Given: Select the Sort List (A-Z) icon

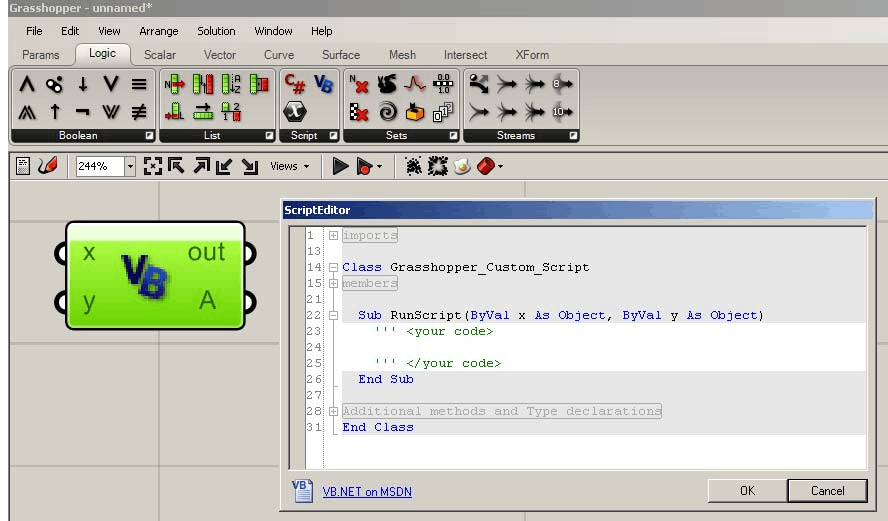Looking at the screenshot, I should 231,84.
